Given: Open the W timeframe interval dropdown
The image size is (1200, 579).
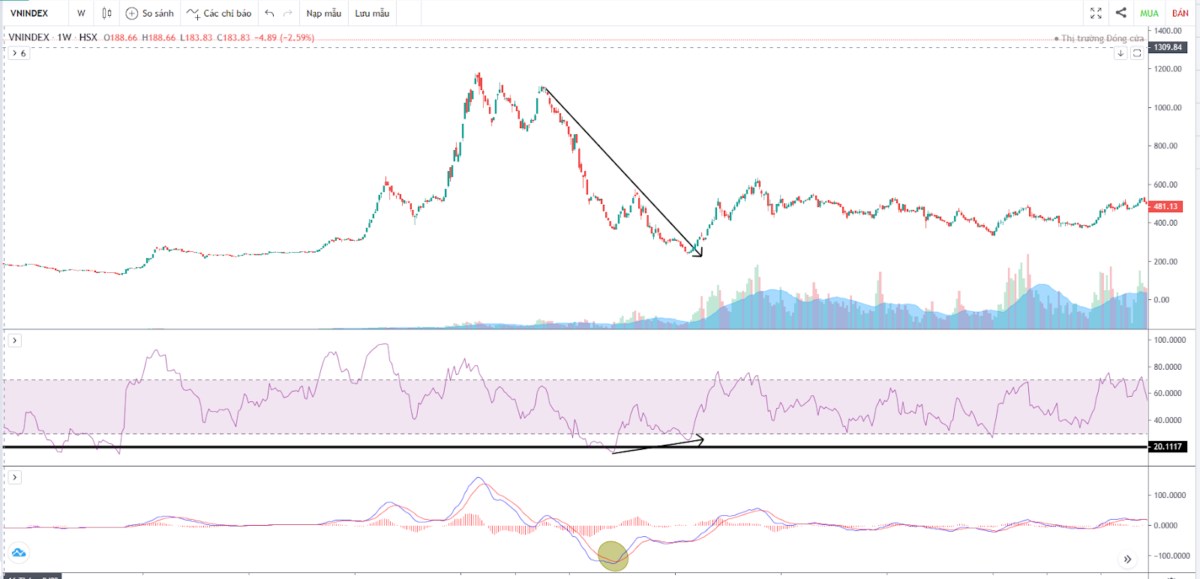Looking at the screenshot, I should 81,14.
